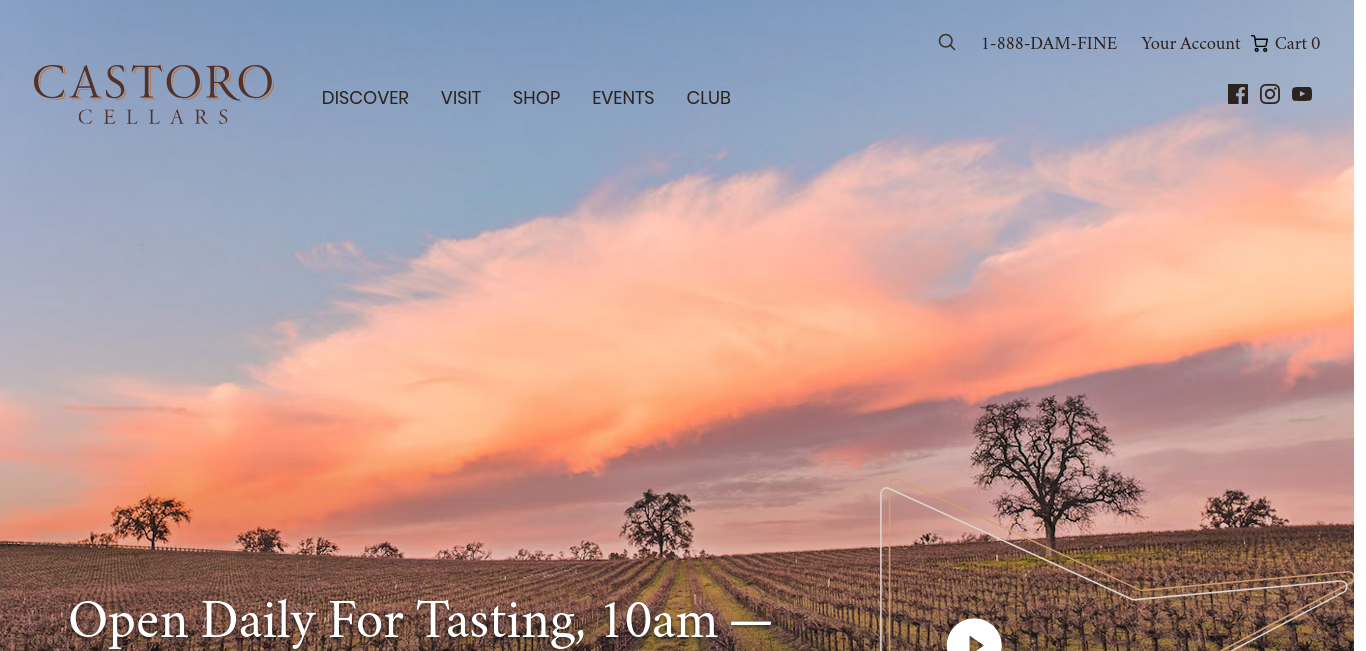Click the large oak tree in hero photo

click(x=1050, y=470)
